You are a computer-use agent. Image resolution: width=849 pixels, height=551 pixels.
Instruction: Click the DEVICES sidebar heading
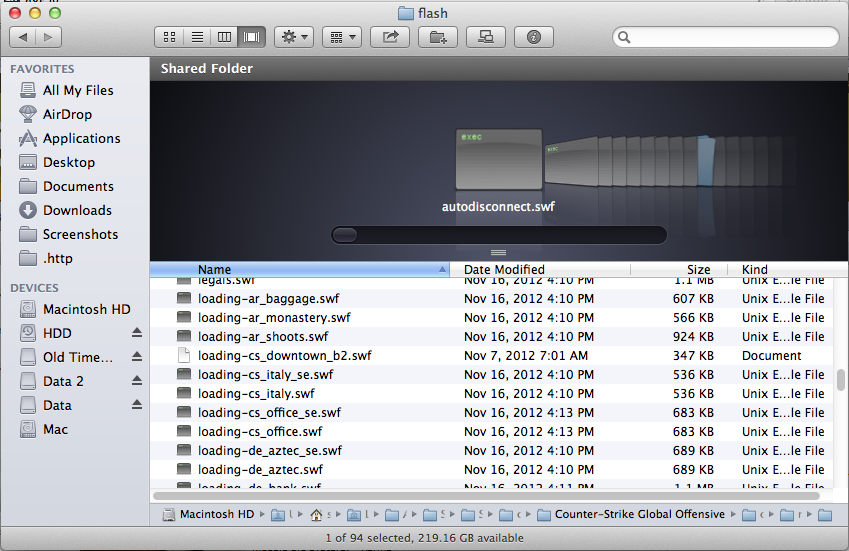coord(34,288)
